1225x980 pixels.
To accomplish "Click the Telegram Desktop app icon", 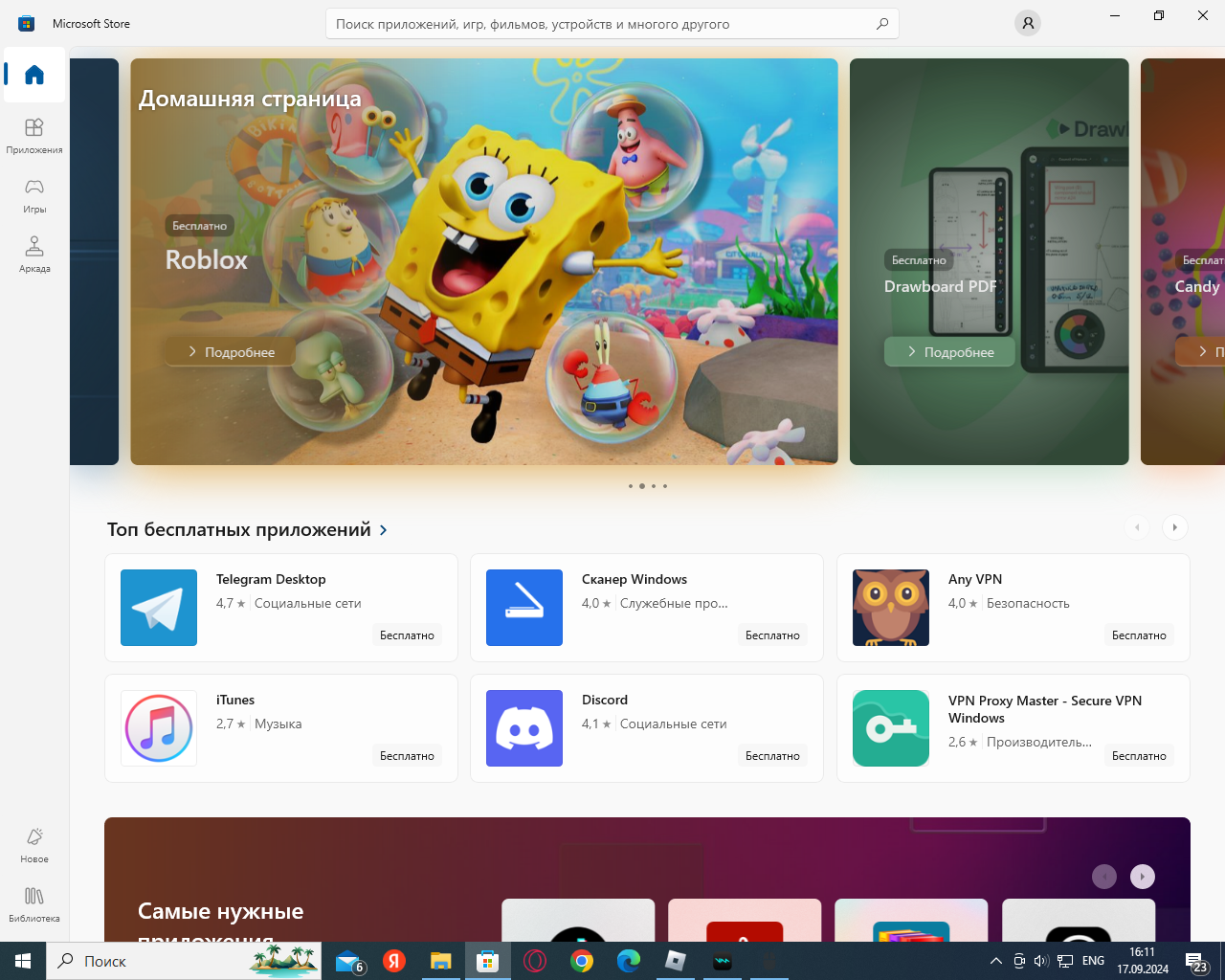I will [x=159, y=608].
